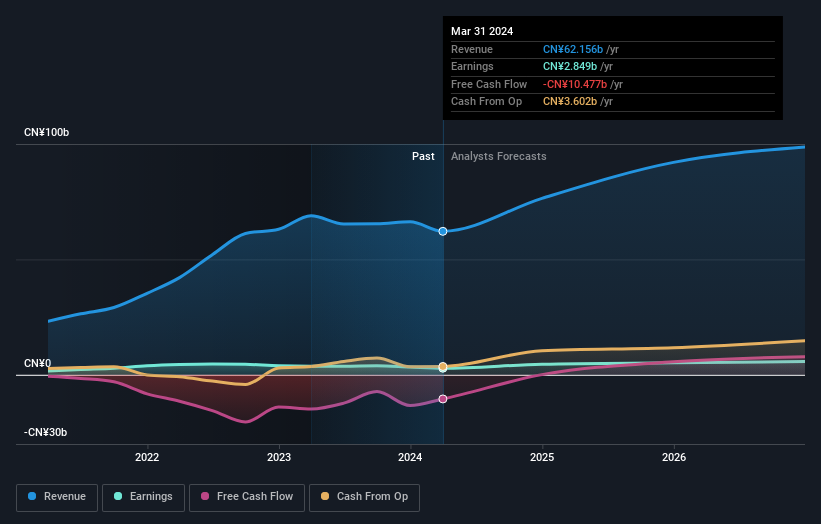The width and height of the screenshot is (821, 524).
Task: Click the 2024 x-axis label
Action: click(410, 457)
